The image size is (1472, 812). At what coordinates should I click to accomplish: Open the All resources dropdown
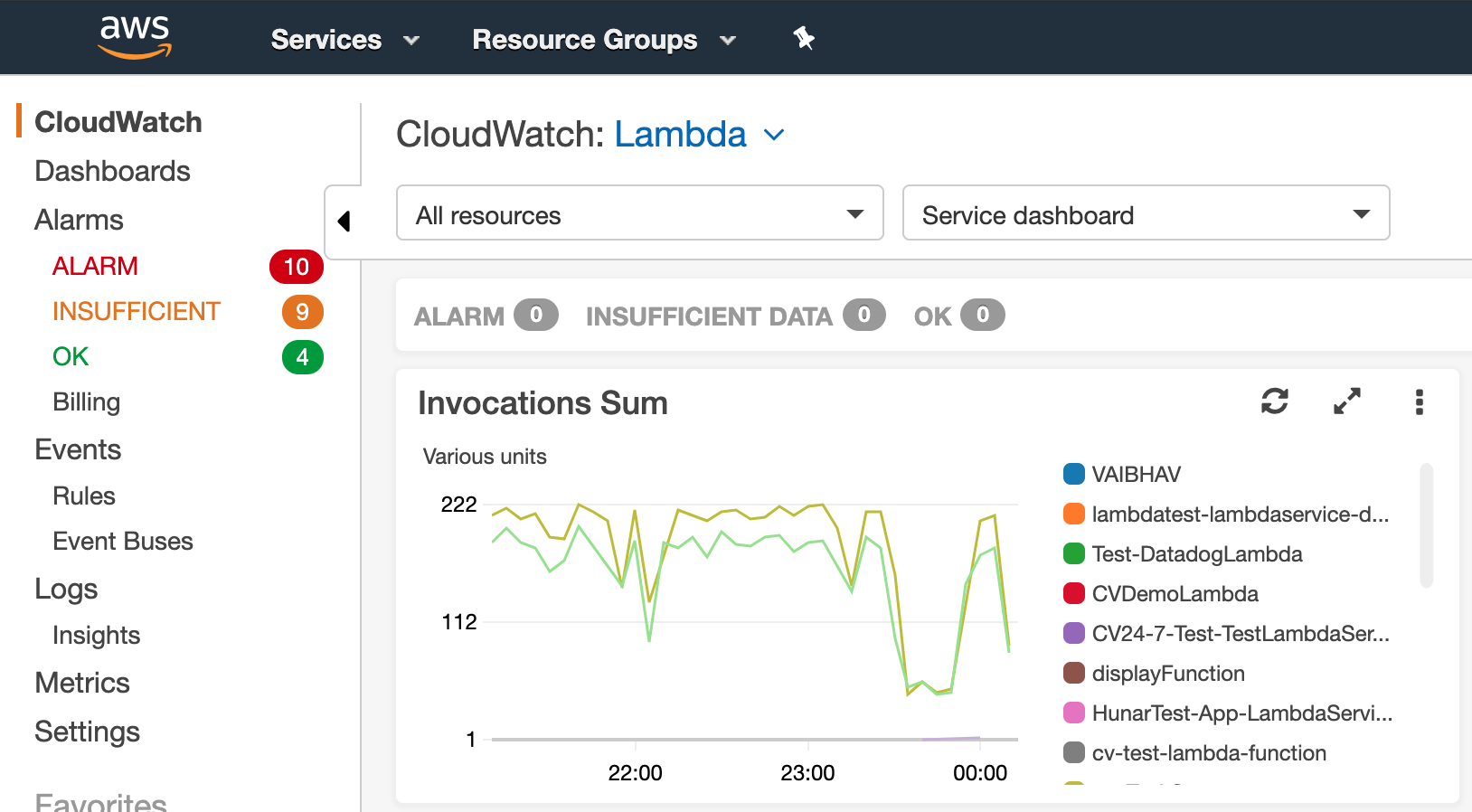pyautogui.click(x=640, y=213)
